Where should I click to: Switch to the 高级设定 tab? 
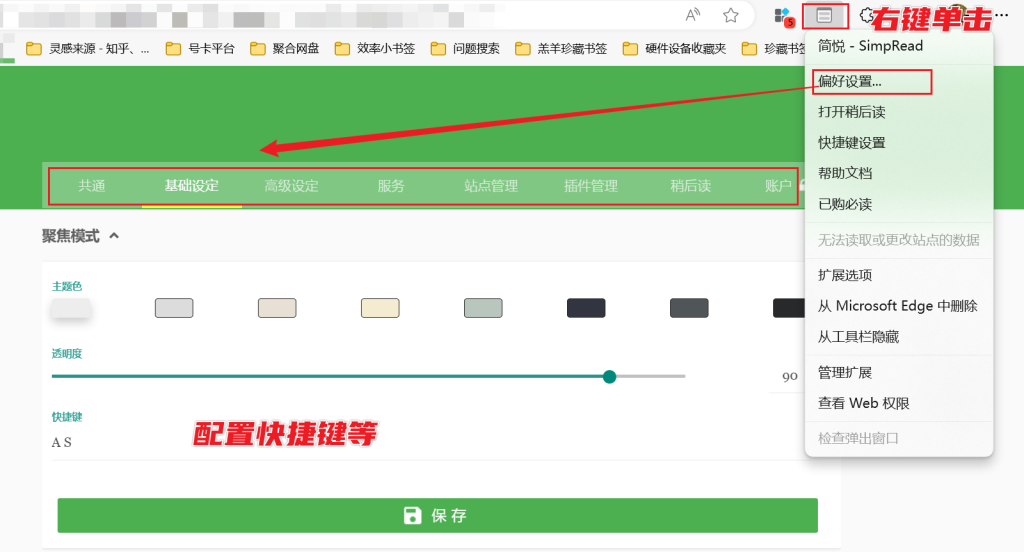pyautogui.click(x=291, y=186)
